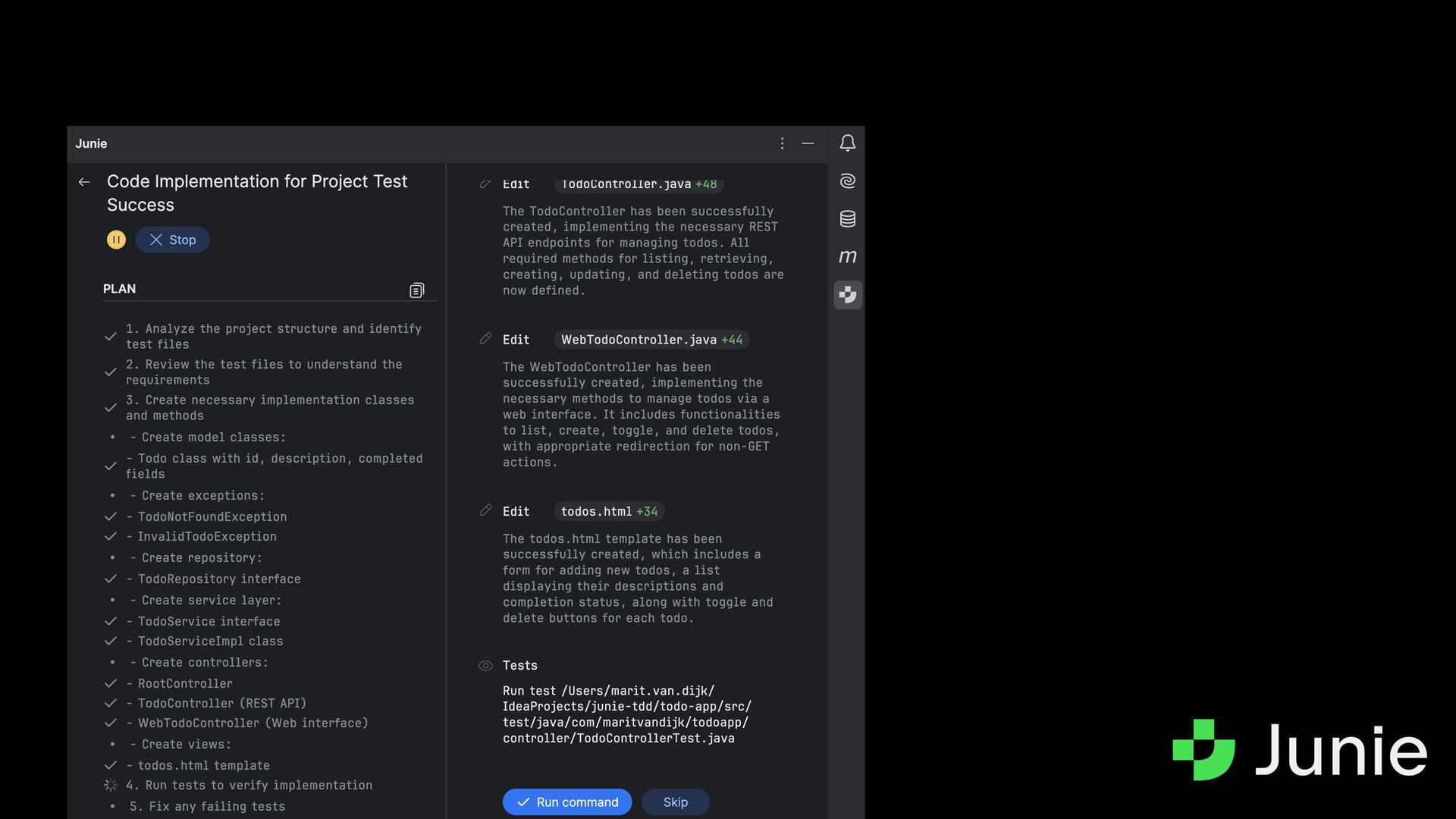Click the pencil icon beside the todos.html edit

coord(485,510)
